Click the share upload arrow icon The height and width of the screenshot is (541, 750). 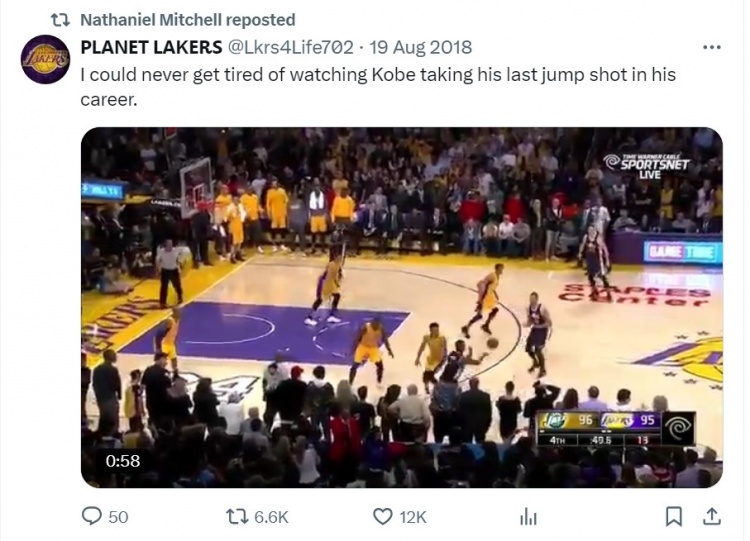[x=711, y=516]
